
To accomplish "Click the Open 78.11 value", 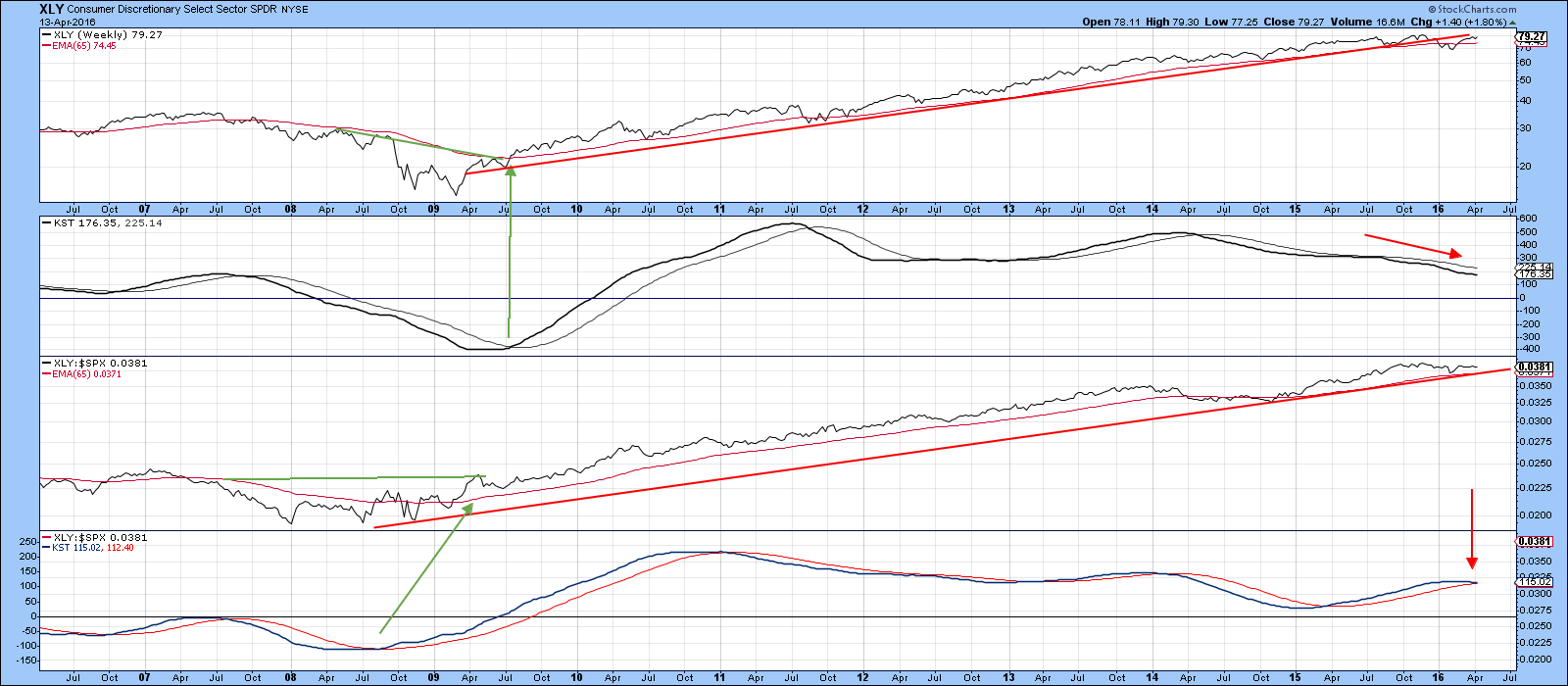I will pos(1111,22).
